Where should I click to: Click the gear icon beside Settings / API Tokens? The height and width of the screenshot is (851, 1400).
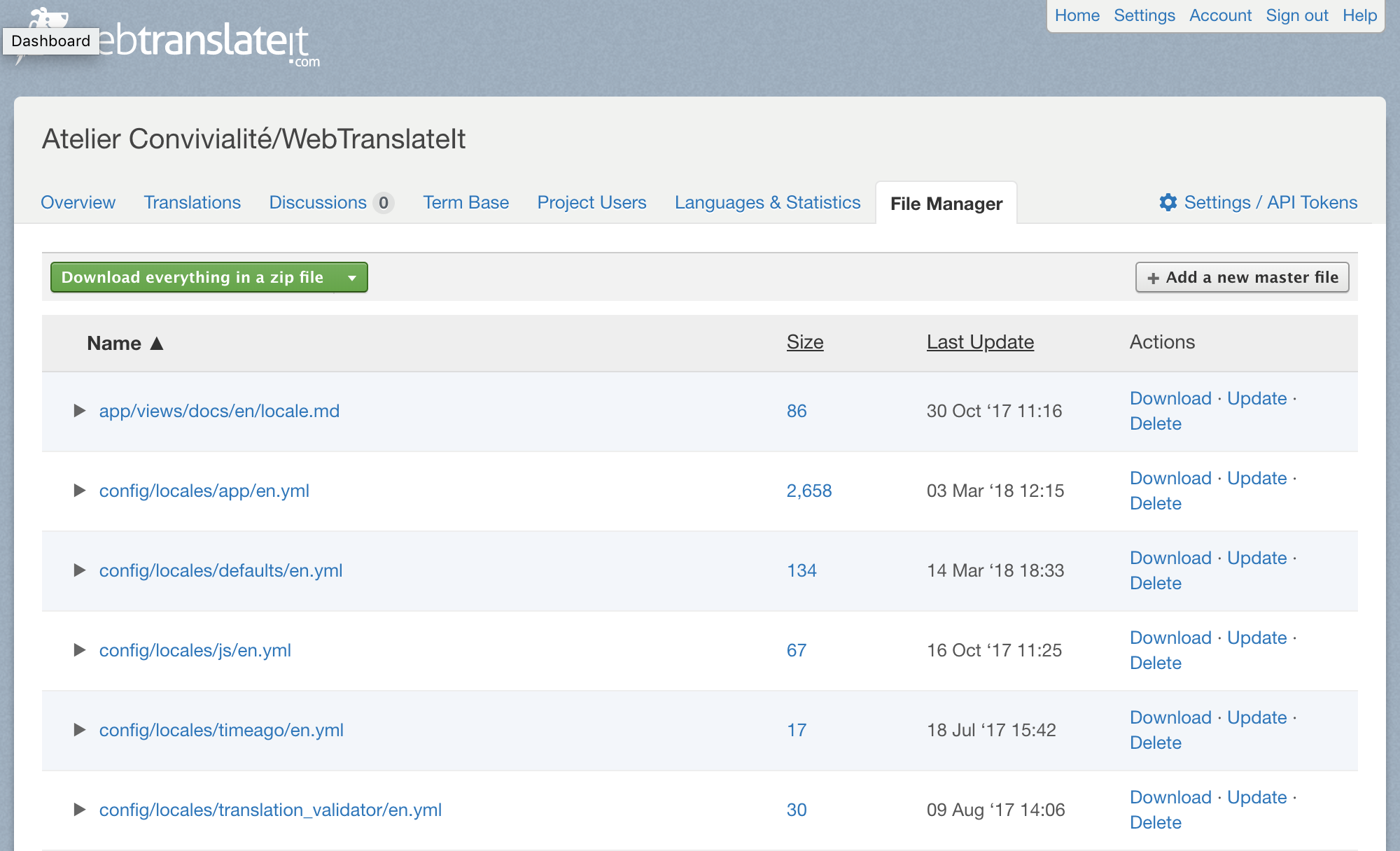pyautogui.click(x=1168, y=203)
